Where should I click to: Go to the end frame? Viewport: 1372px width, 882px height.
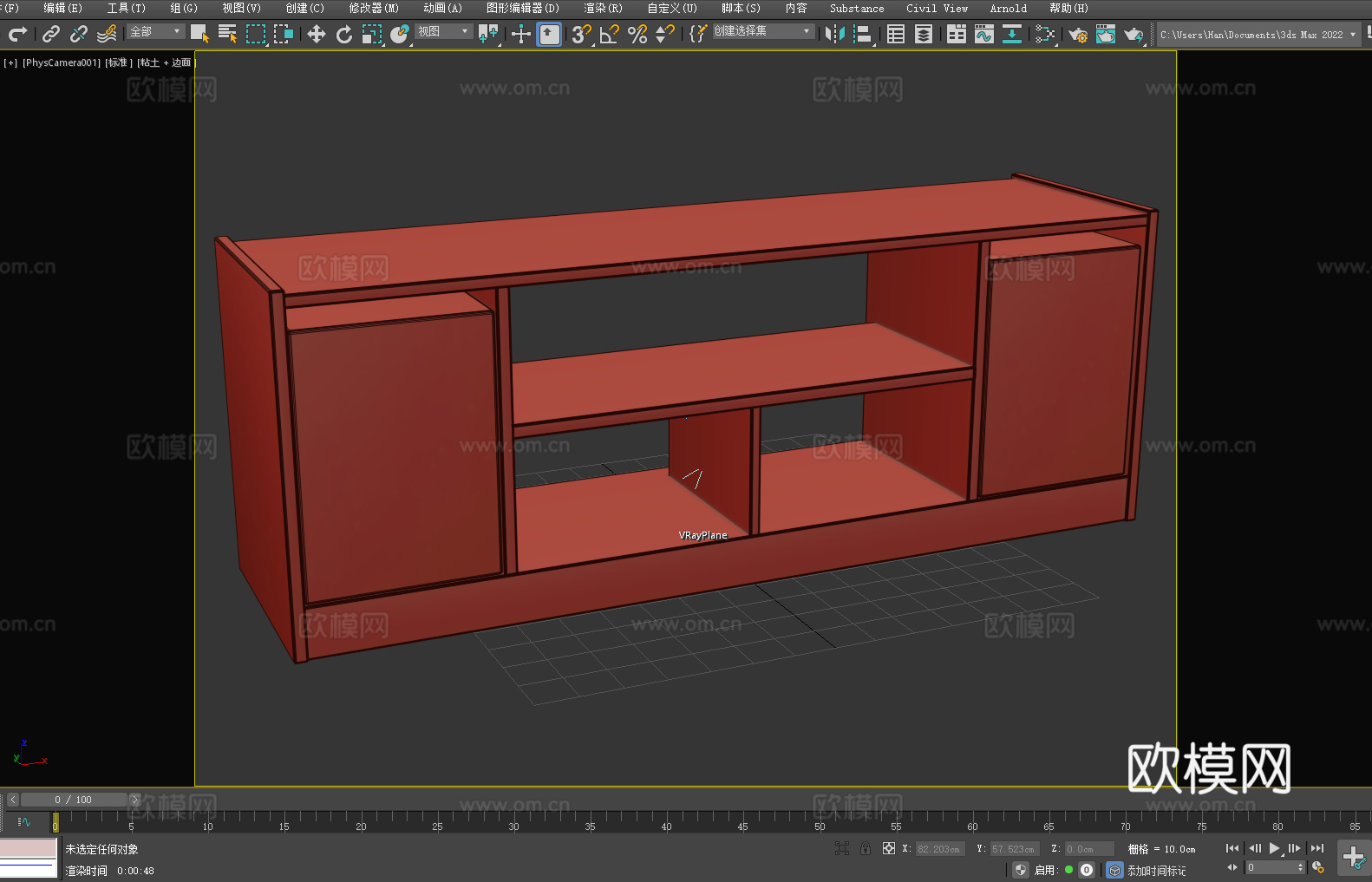tap(1317, 848)
